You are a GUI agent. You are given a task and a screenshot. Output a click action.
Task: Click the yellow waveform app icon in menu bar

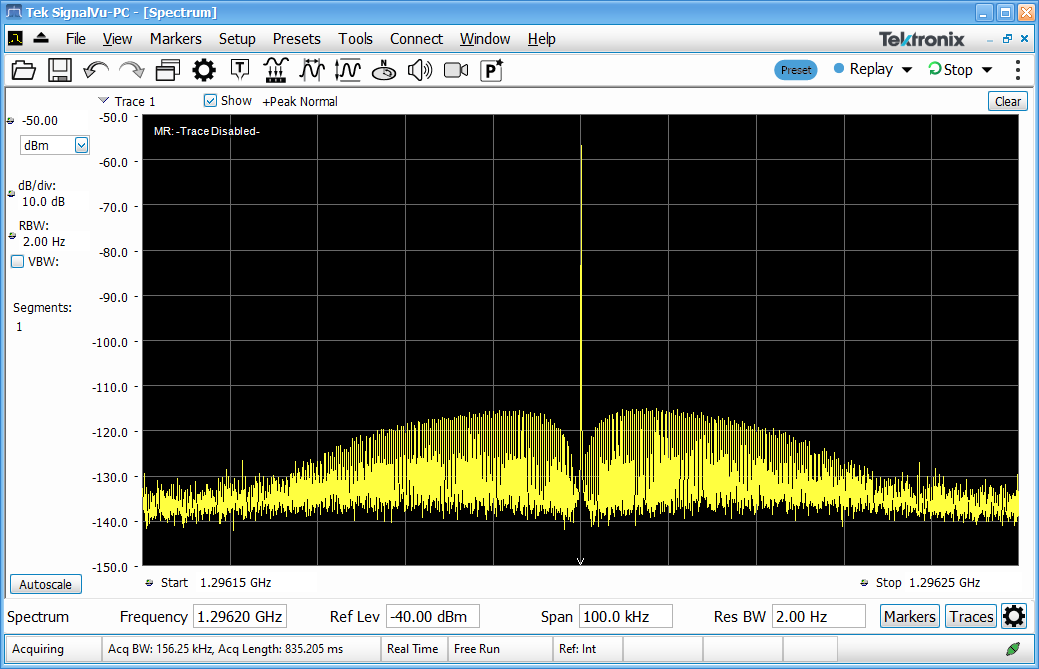point(15,38)
